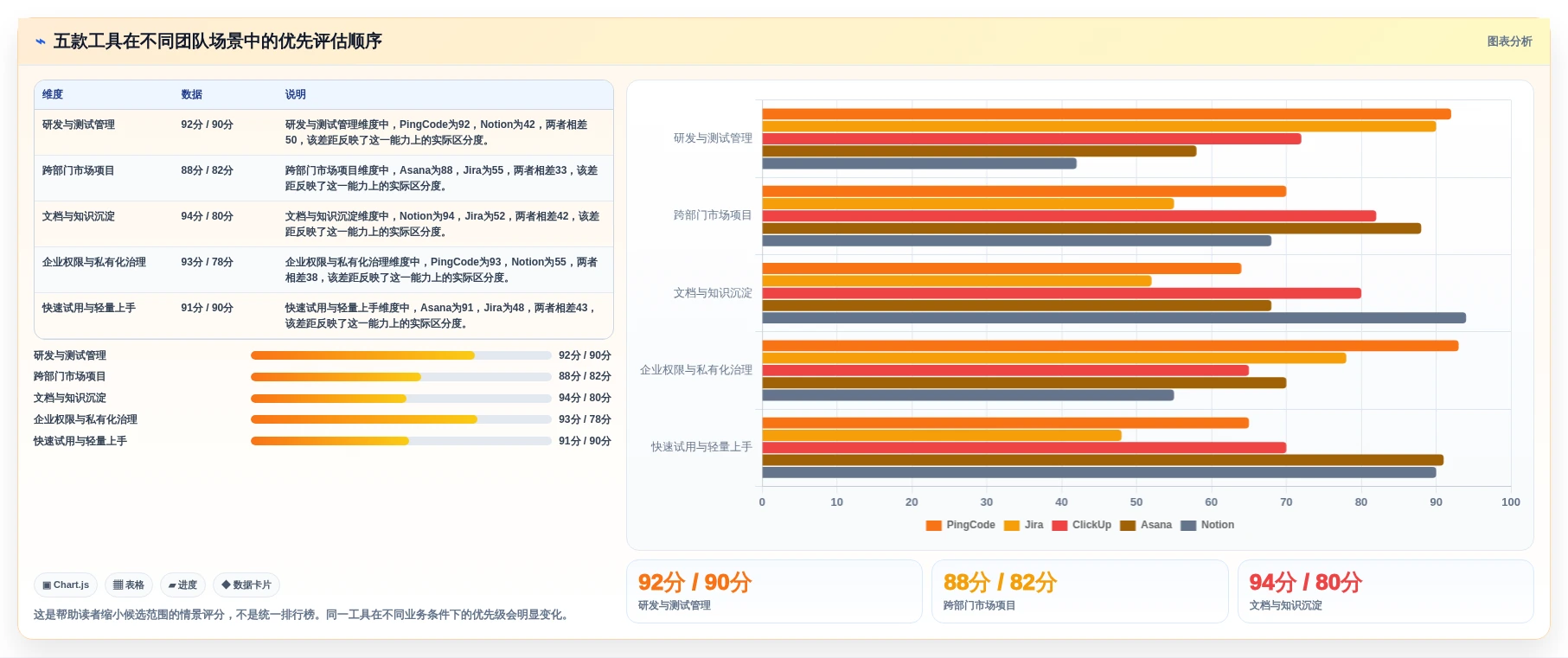Toggle the Notion legend entry
Viewport: 1568px width, 658px height.
tap(1207, 525)
